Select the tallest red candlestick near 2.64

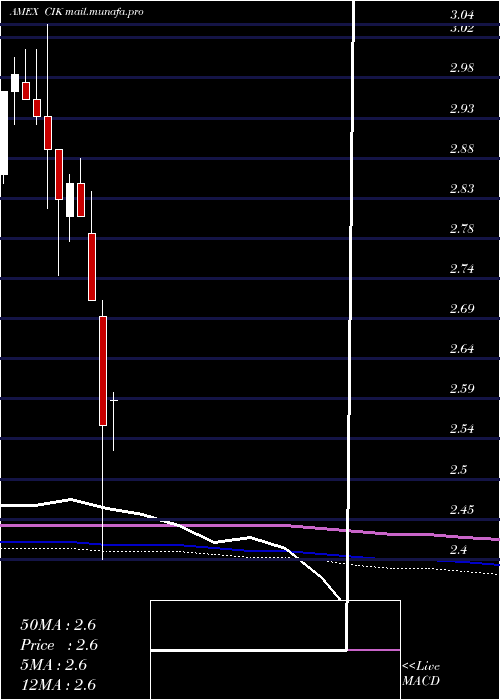pos(103,371)
